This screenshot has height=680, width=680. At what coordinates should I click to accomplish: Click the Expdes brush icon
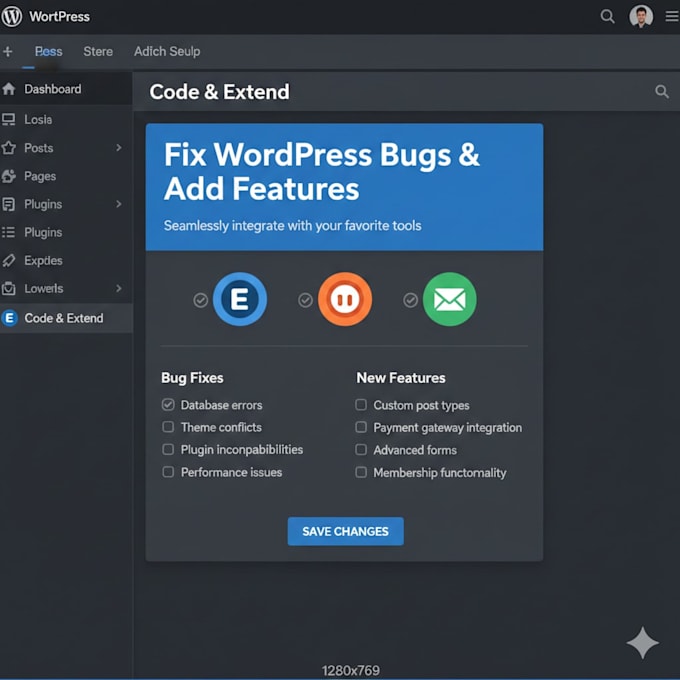[9, 260]
